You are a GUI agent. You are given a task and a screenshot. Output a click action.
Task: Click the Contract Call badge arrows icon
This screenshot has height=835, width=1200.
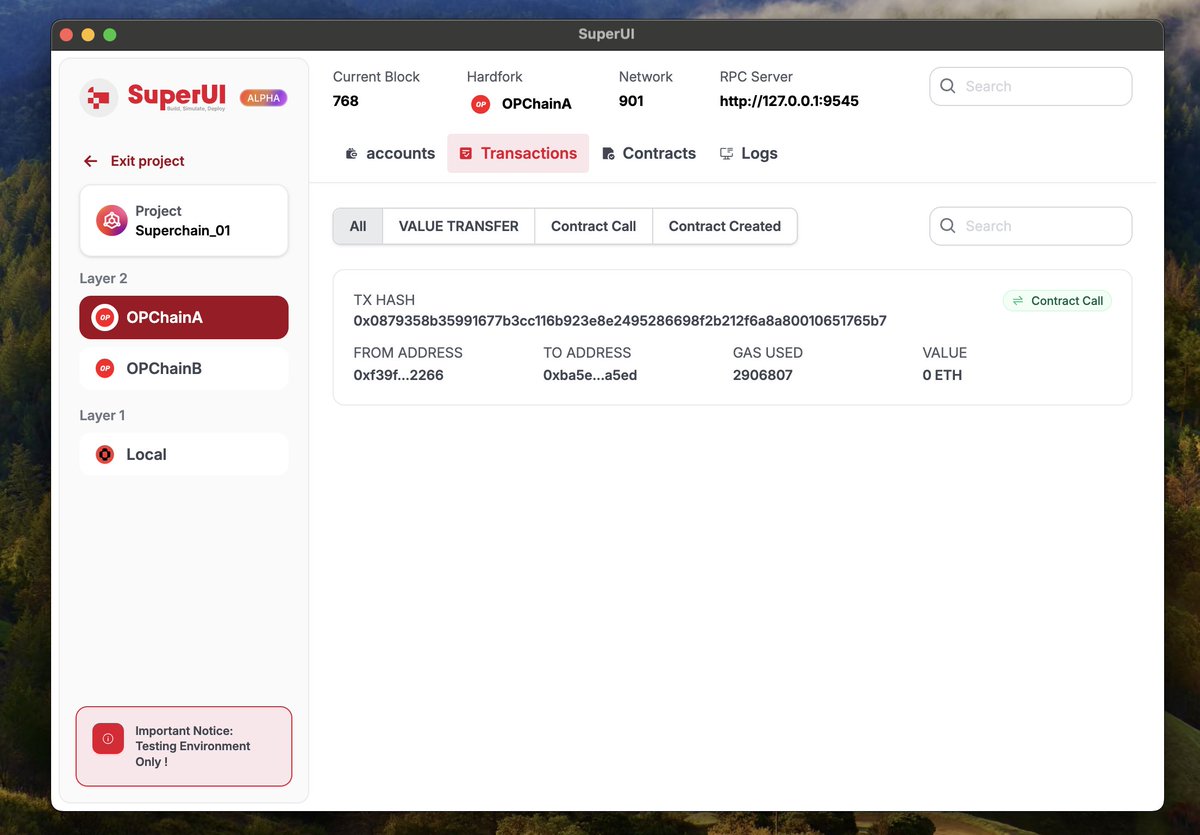click(x=1018, y=301)
